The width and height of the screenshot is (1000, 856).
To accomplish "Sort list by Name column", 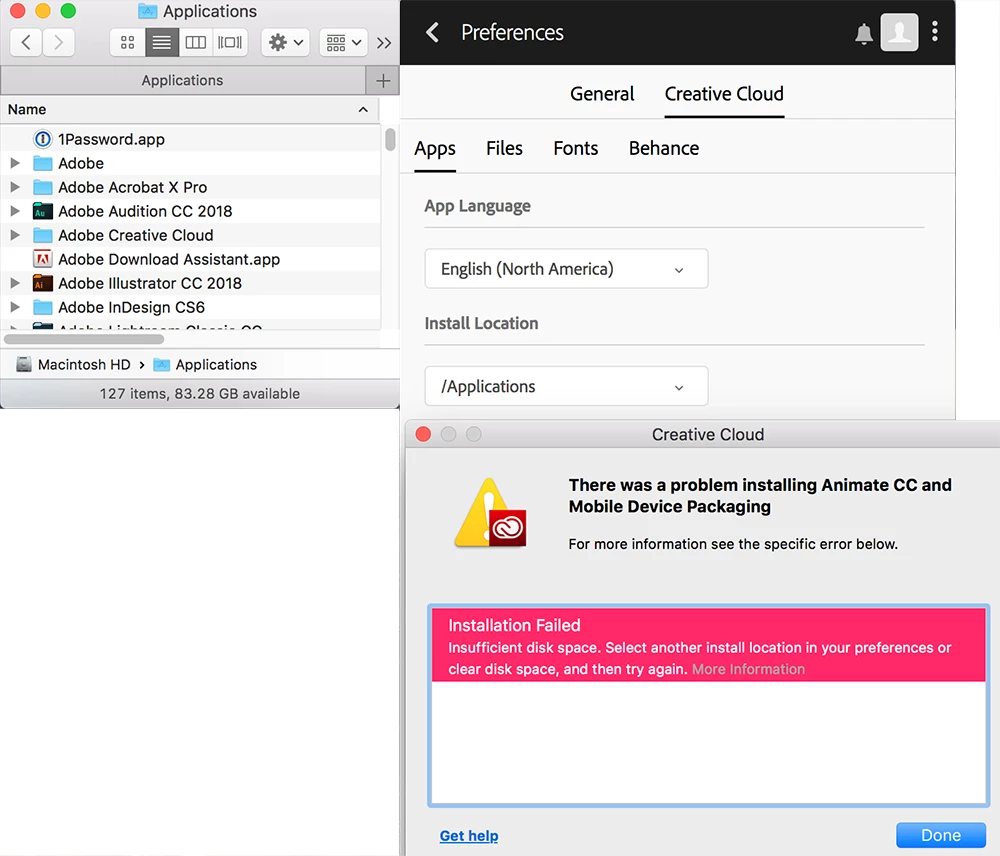I will click(189, 110).
